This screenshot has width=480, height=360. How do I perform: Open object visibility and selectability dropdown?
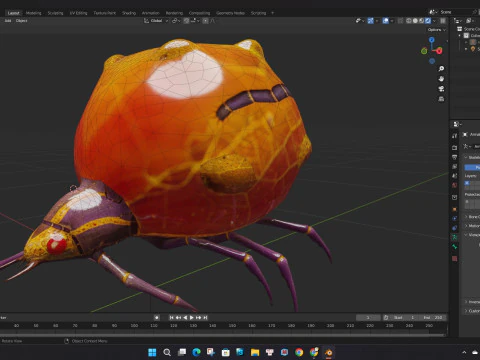[x=360, y=21]
